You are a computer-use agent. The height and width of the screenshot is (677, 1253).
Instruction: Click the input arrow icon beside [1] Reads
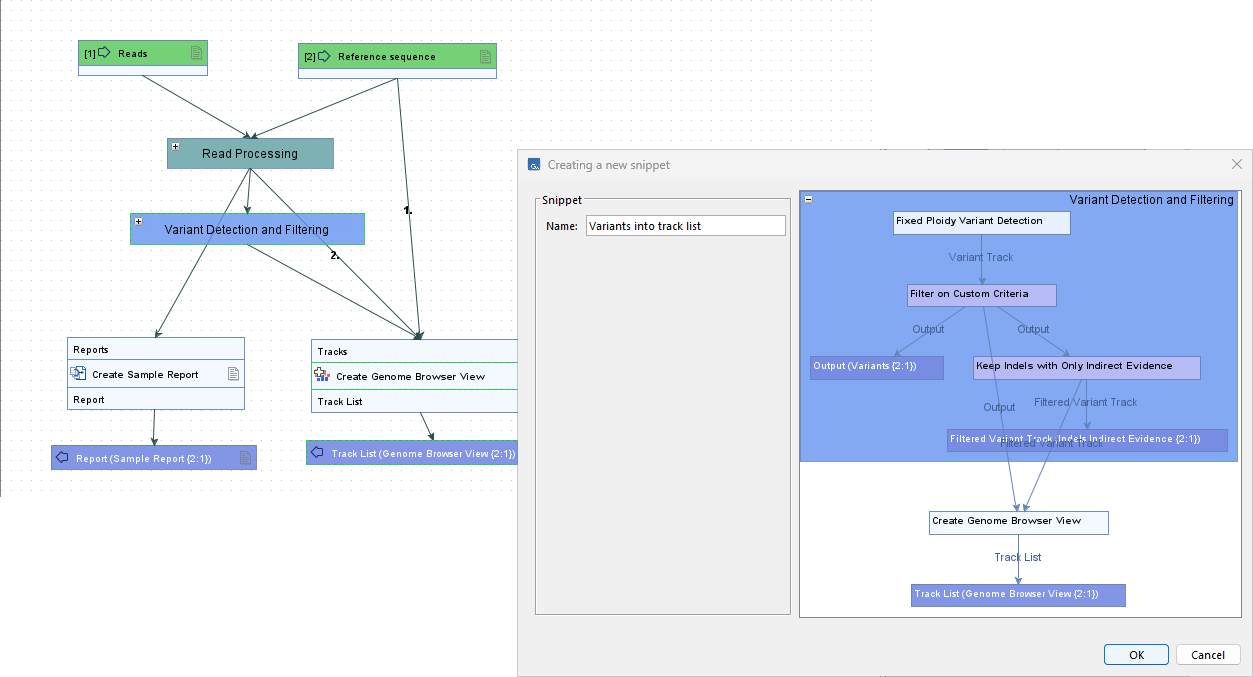(x=104, y=52)
